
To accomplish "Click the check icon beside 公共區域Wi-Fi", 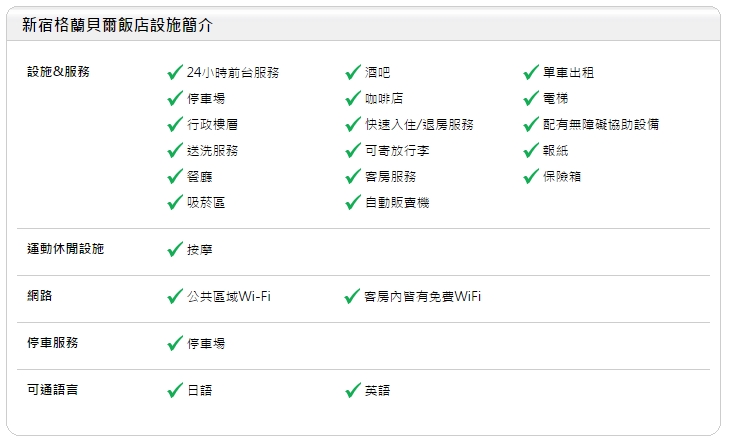I will [x=176, y=296].
